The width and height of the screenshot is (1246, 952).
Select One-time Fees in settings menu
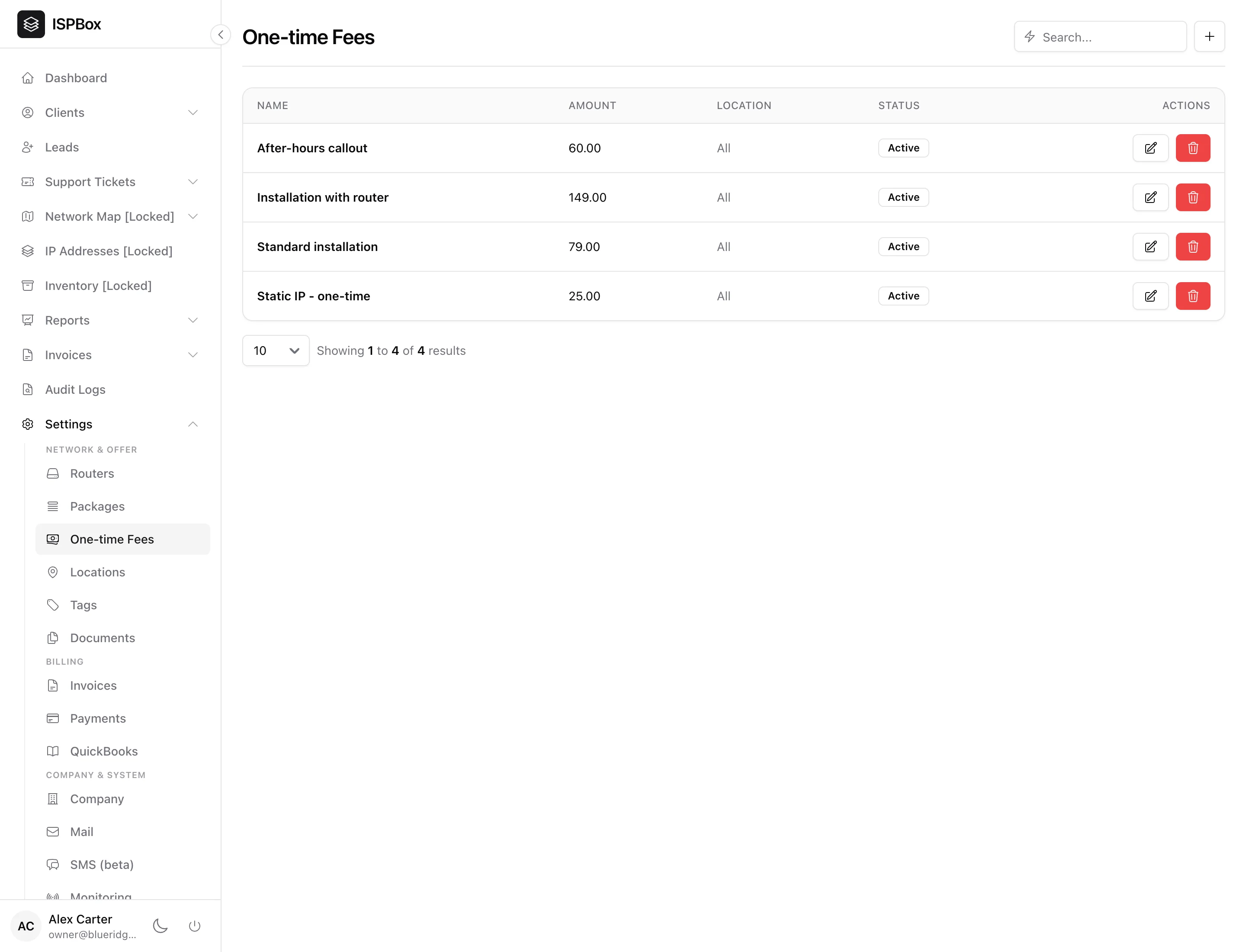[122, 540]
